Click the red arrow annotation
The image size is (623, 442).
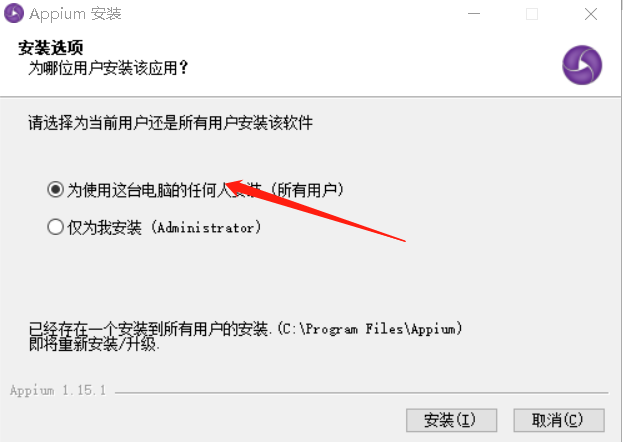315,210
